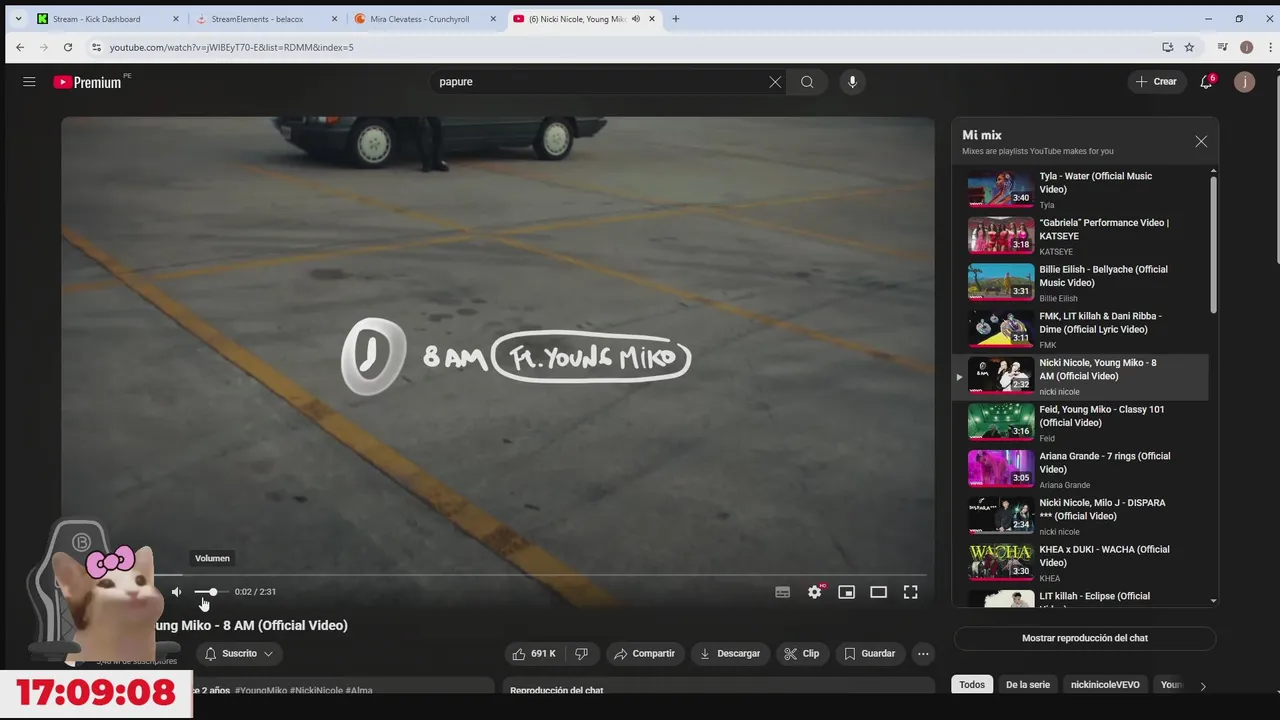
Task: Click Mostrar reproducción del chat
Action: click(x=1085, y=638)
